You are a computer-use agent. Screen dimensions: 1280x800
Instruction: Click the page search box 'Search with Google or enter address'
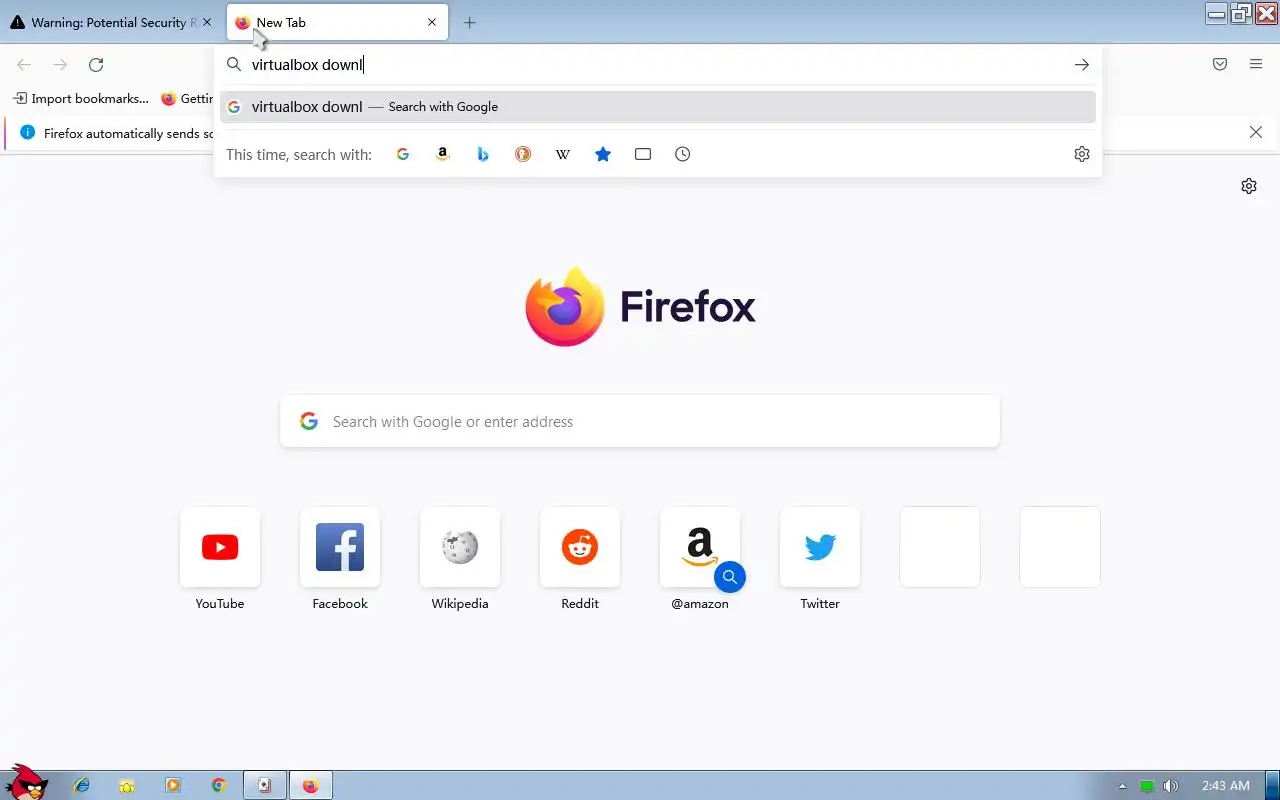point(640,422)
